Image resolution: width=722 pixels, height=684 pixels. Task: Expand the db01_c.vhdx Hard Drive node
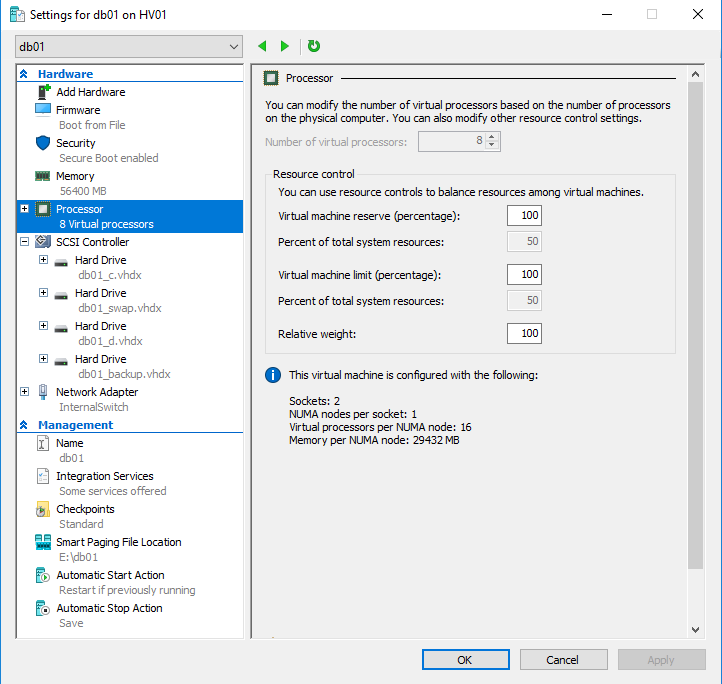43,260
